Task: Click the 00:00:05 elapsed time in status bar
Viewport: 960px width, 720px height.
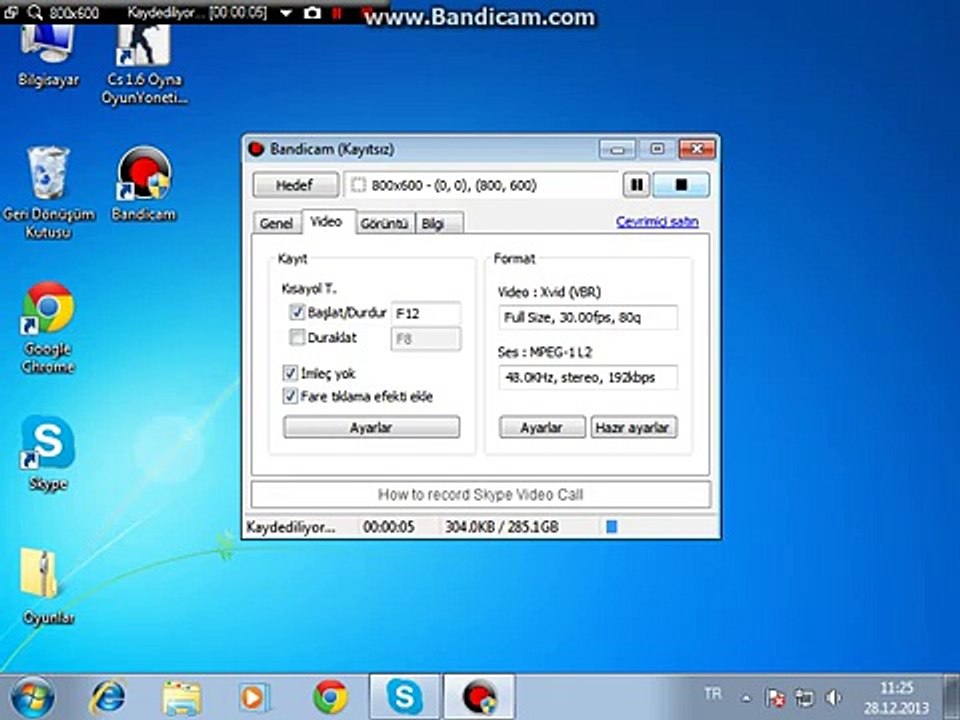Action: point(389,527)
